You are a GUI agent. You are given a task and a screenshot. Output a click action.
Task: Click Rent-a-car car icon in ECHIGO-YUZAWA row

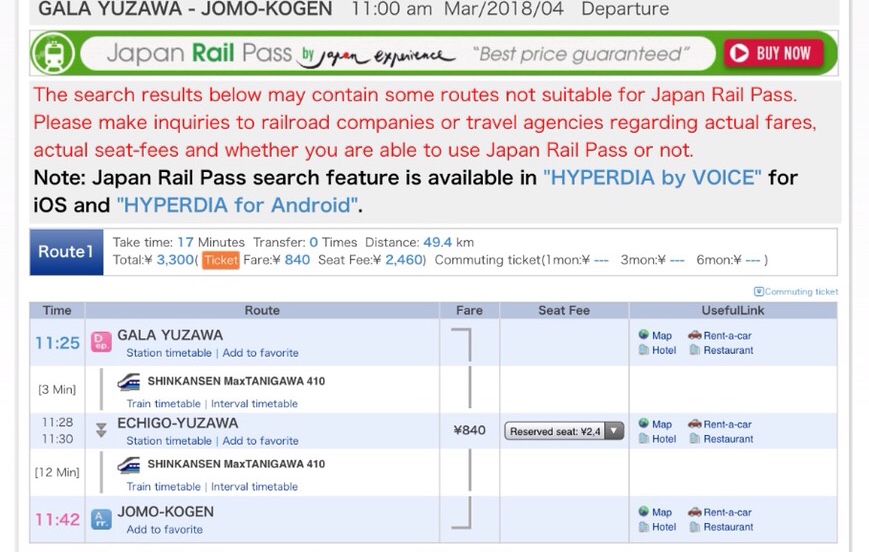(694, 423)
